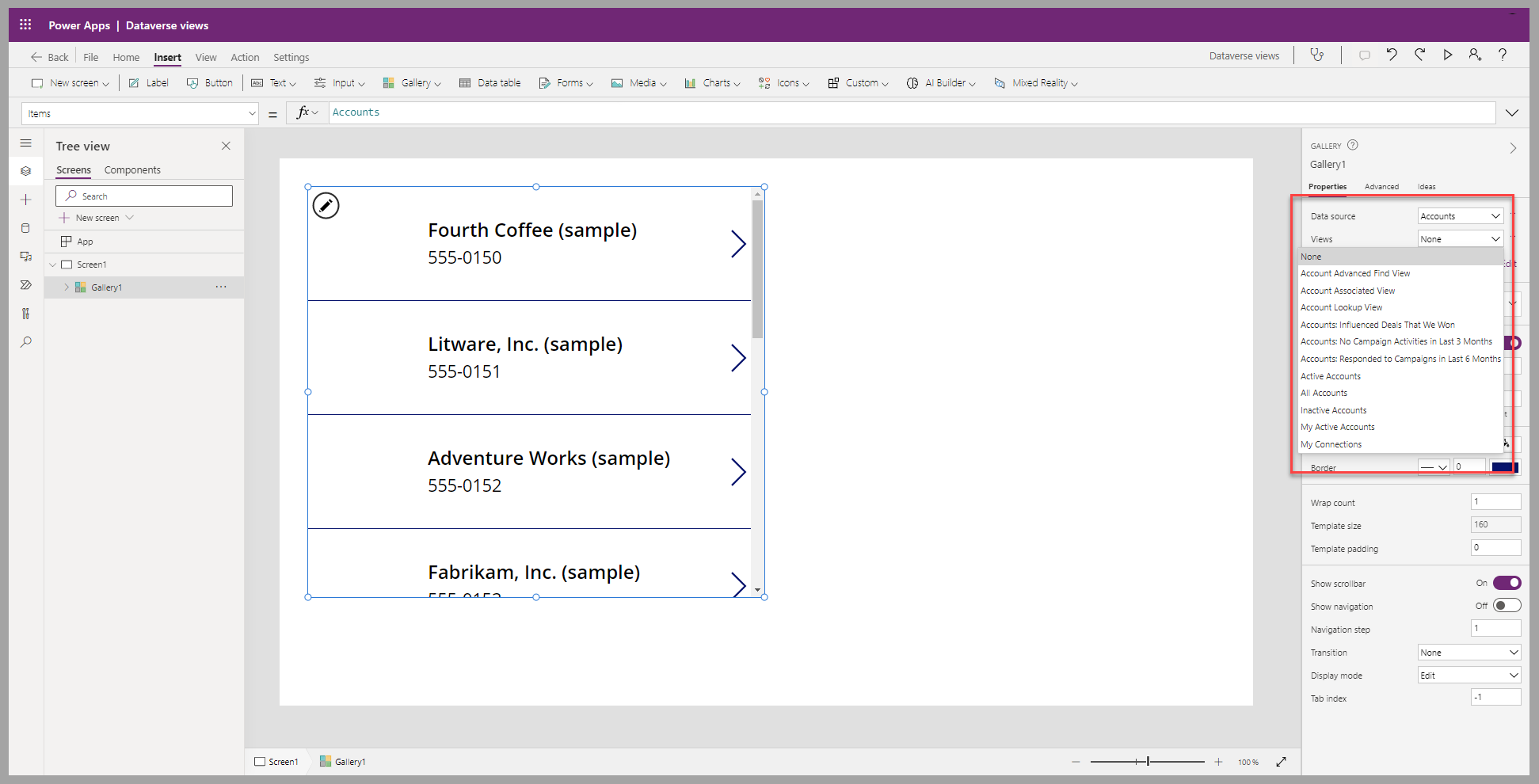Open the Data cylinder icon in left rail
This screenshot has width=1539, height=784.
pyautogui.click(x=26, y=228)
